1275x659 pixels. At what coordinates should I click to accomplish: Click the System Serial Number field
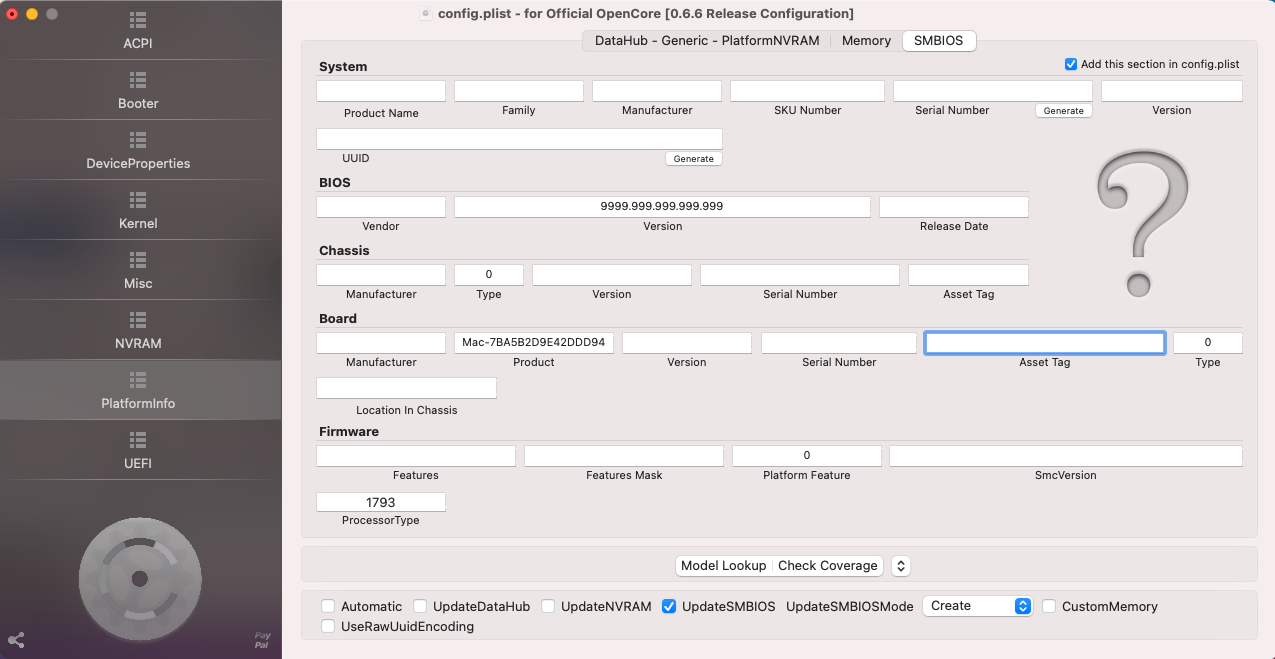point(992,91)
